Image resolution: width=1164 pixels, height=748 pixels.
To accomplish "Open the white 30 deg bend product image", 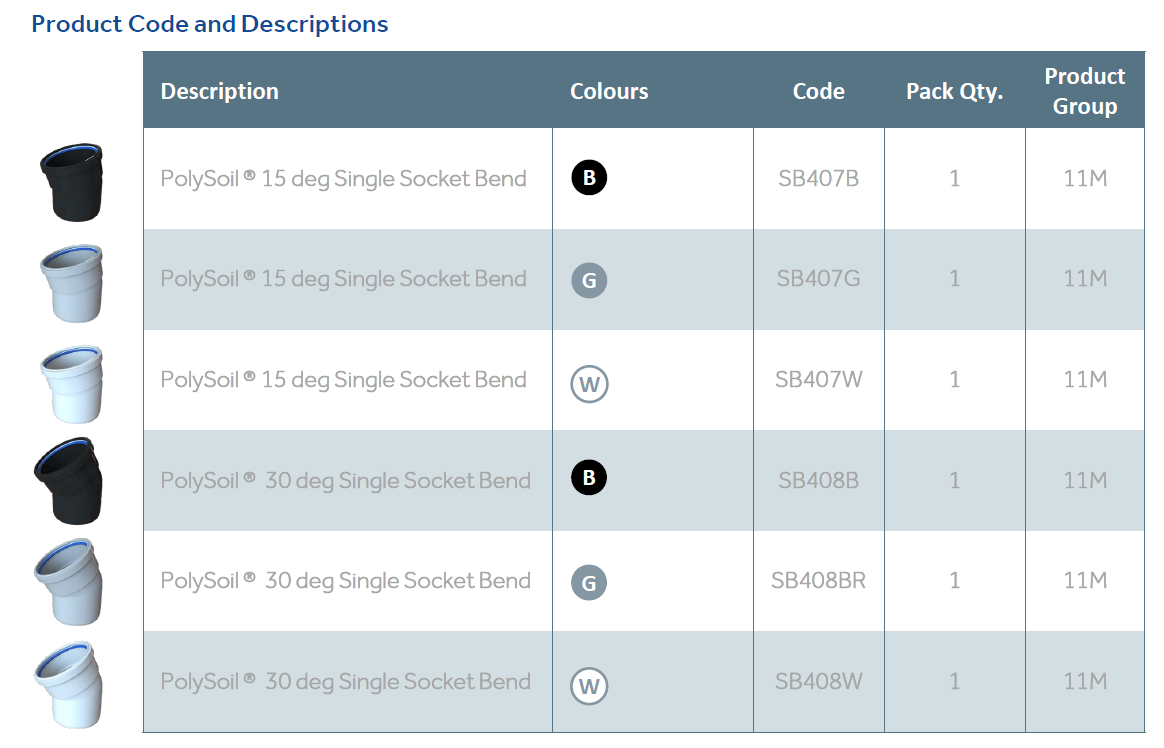I will click(68, 685).
